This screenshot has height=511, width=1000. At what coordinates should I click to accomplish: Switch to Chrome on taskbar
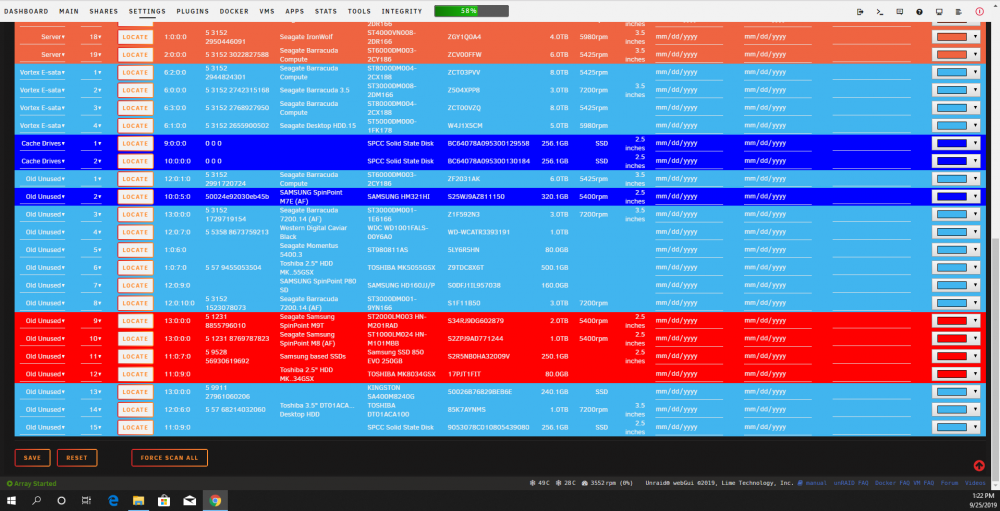(215, 501)
